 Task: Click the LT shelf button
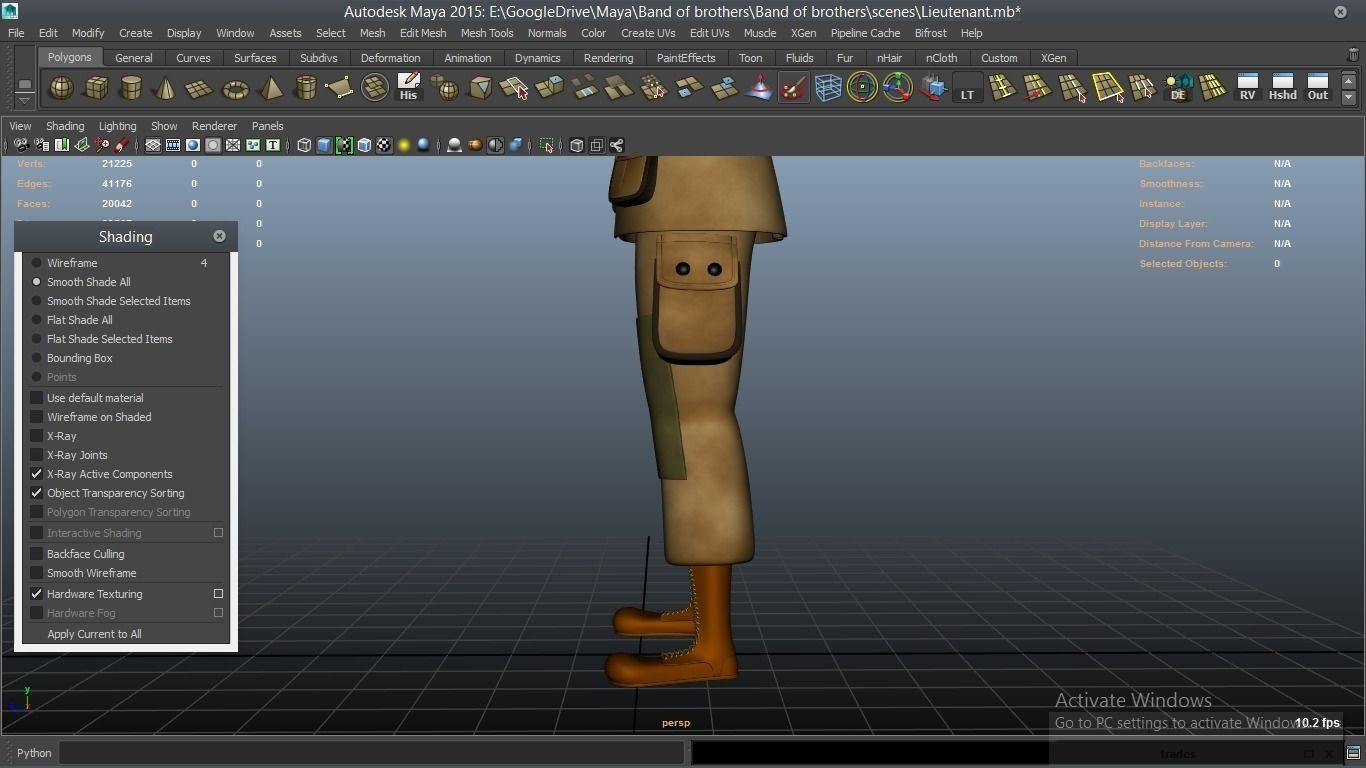(x=967, y=88)
